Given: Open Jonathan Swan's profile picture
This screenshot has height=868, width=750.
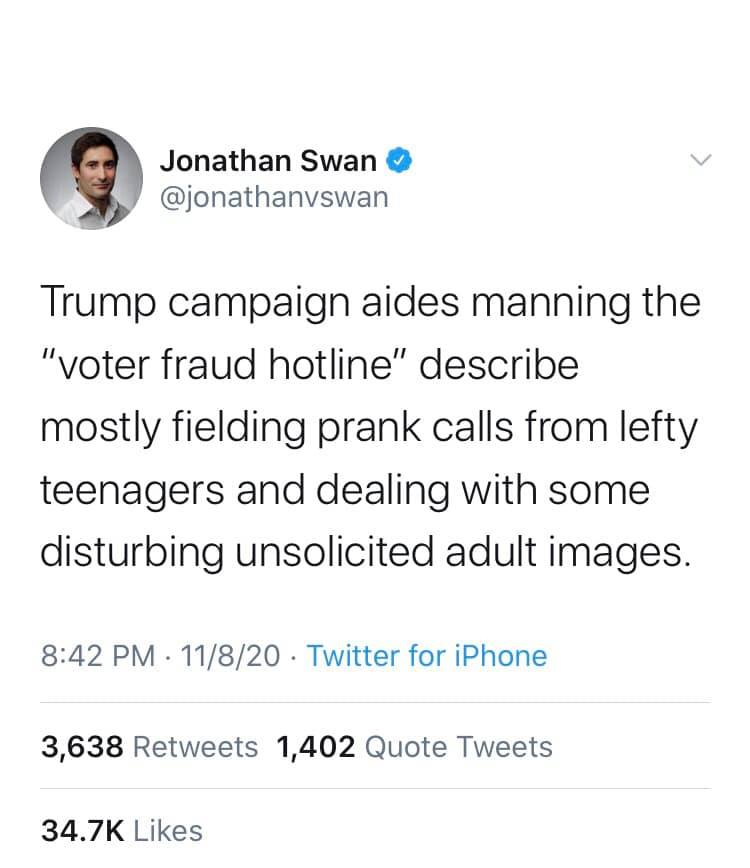Looking at the screenshot, I should point(91,178).
